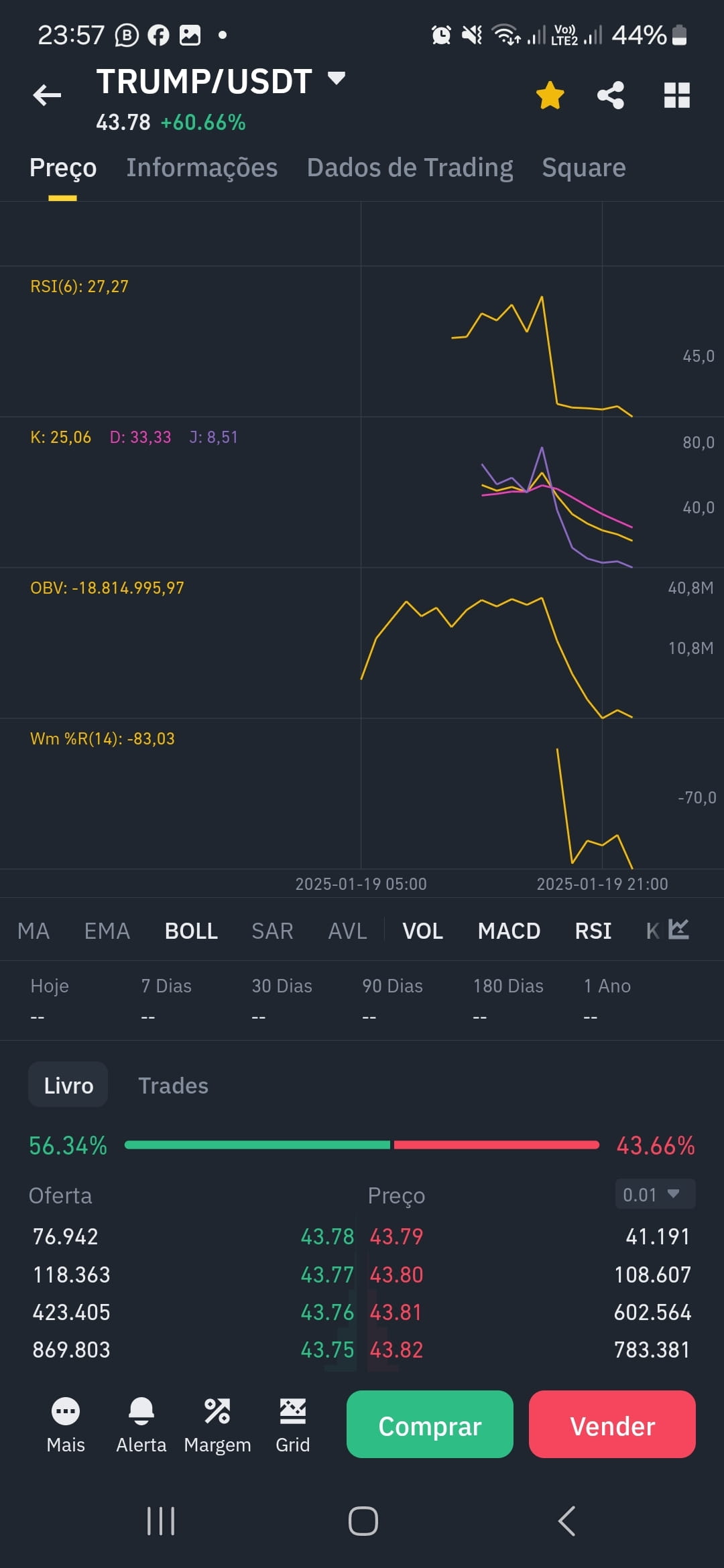Viewport: 724px width, 1568px height.
Task: Select bid price 43.77 in order book
Action: coord(327,1275)
